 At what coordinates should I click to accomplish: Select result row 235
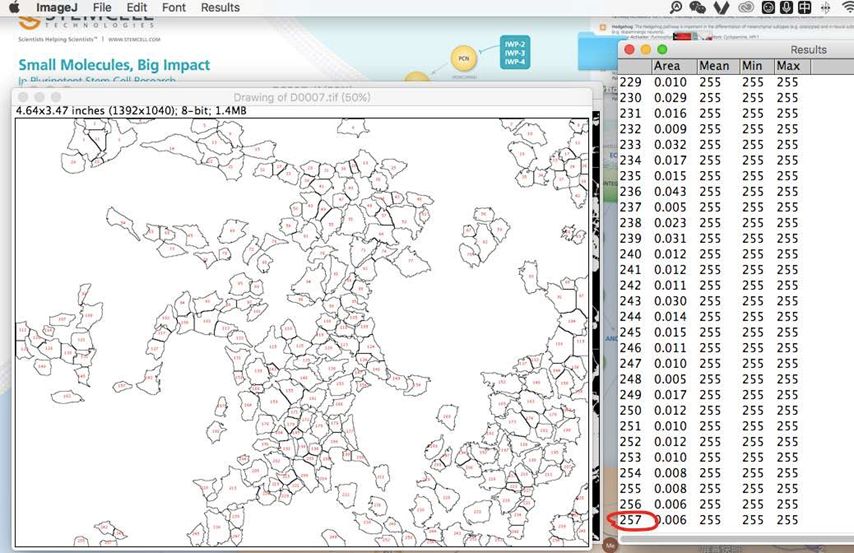click(x=735, y=176)
